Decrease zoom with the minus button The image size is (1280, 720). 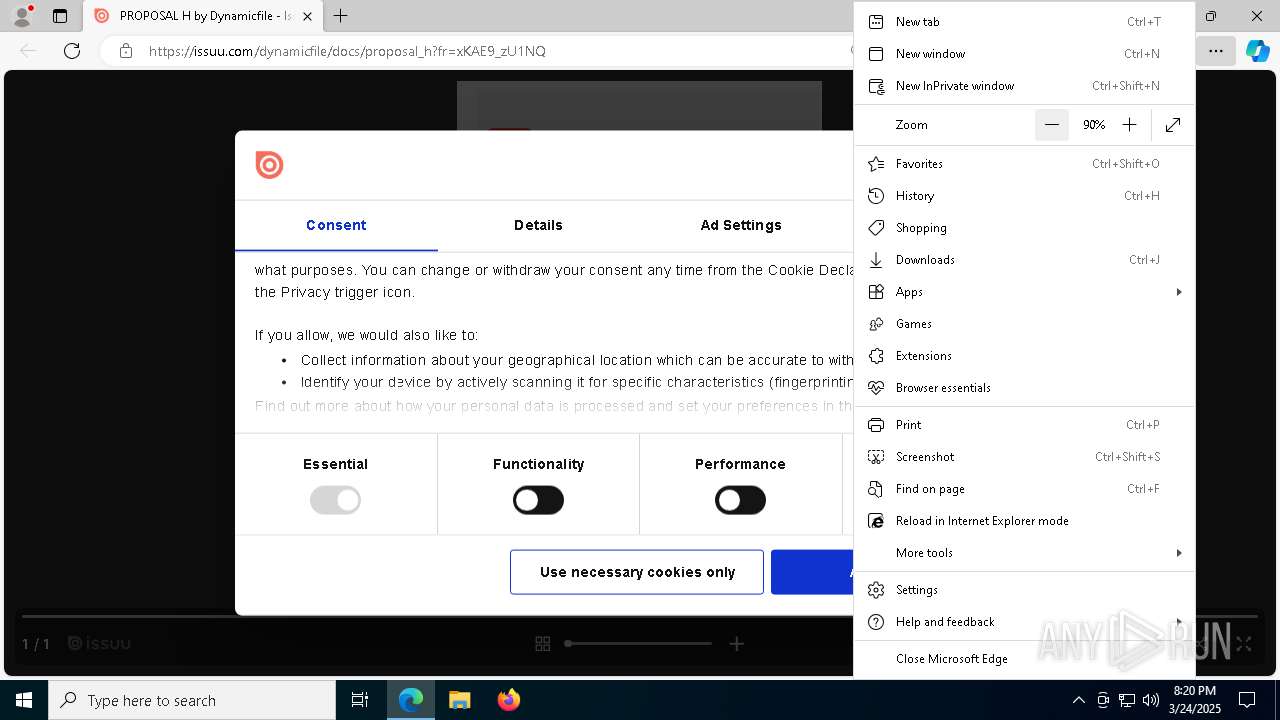click(x=1052, y=125)
